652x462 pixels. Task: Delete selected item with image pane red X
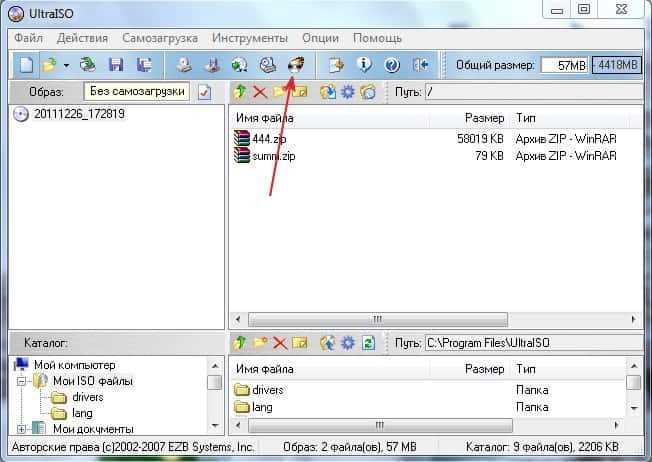click(x=260, y=92)
